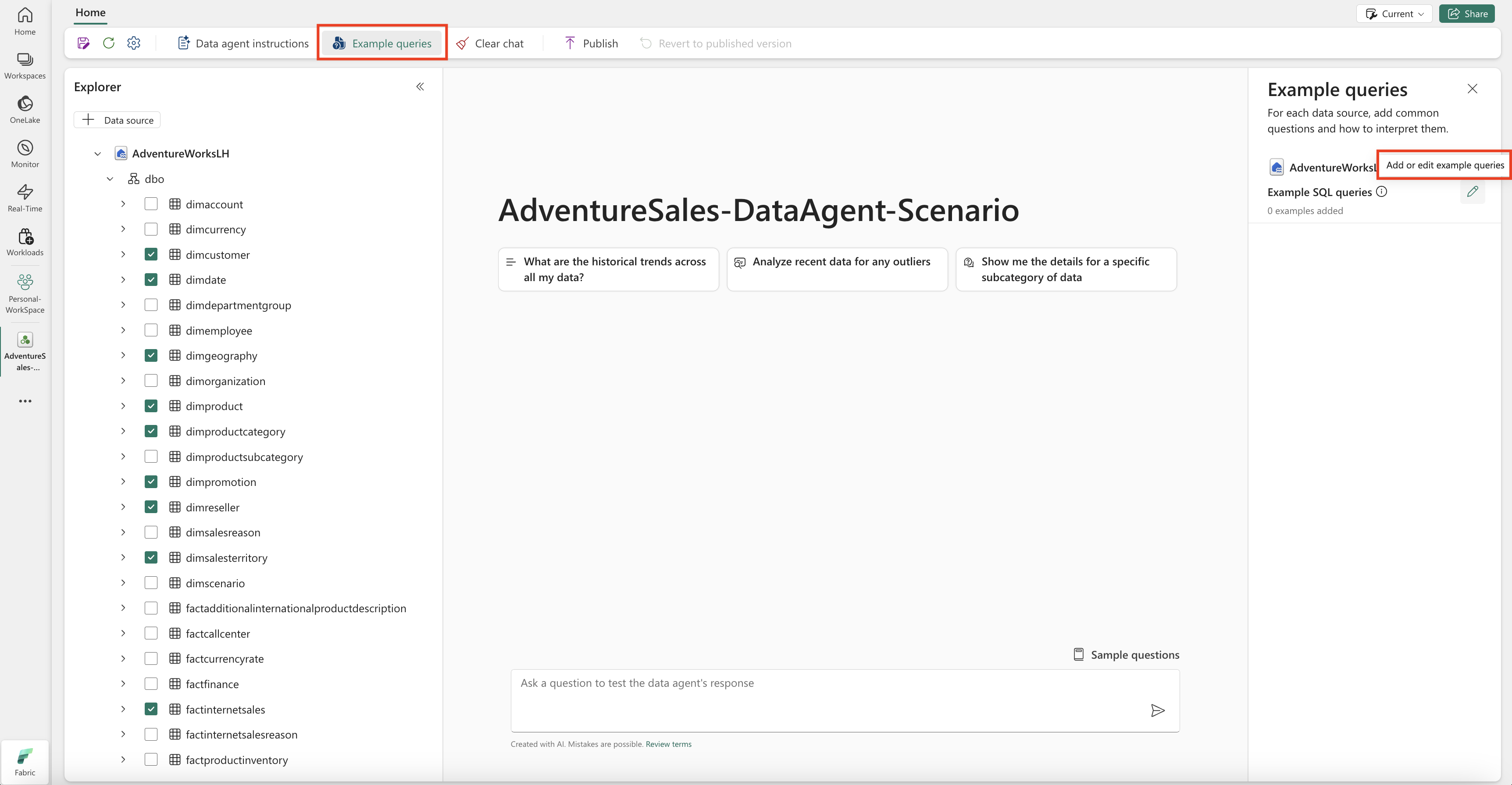Click info icon next to Example SQL queries
This screenshot has width=1512, height=785.
pyautogui.click(x=1382, y=191)
